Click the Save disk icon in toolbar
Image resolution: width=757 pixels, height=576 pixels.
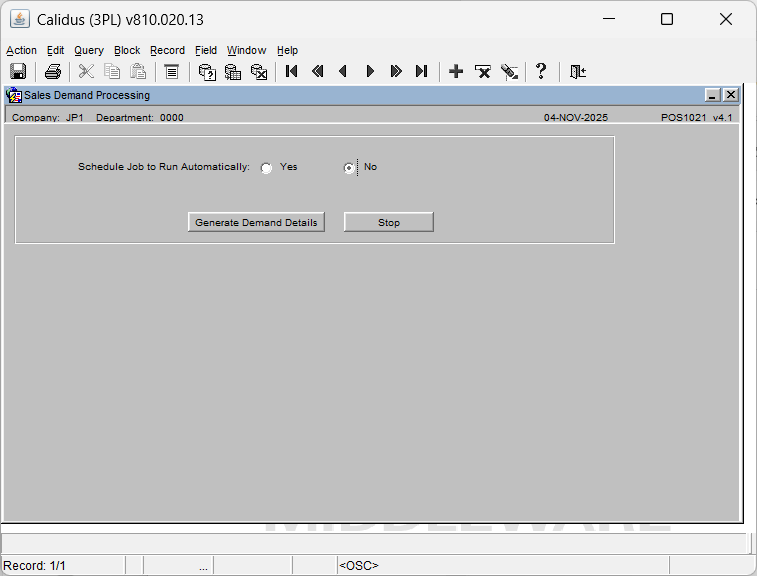[x=18, y=71]
